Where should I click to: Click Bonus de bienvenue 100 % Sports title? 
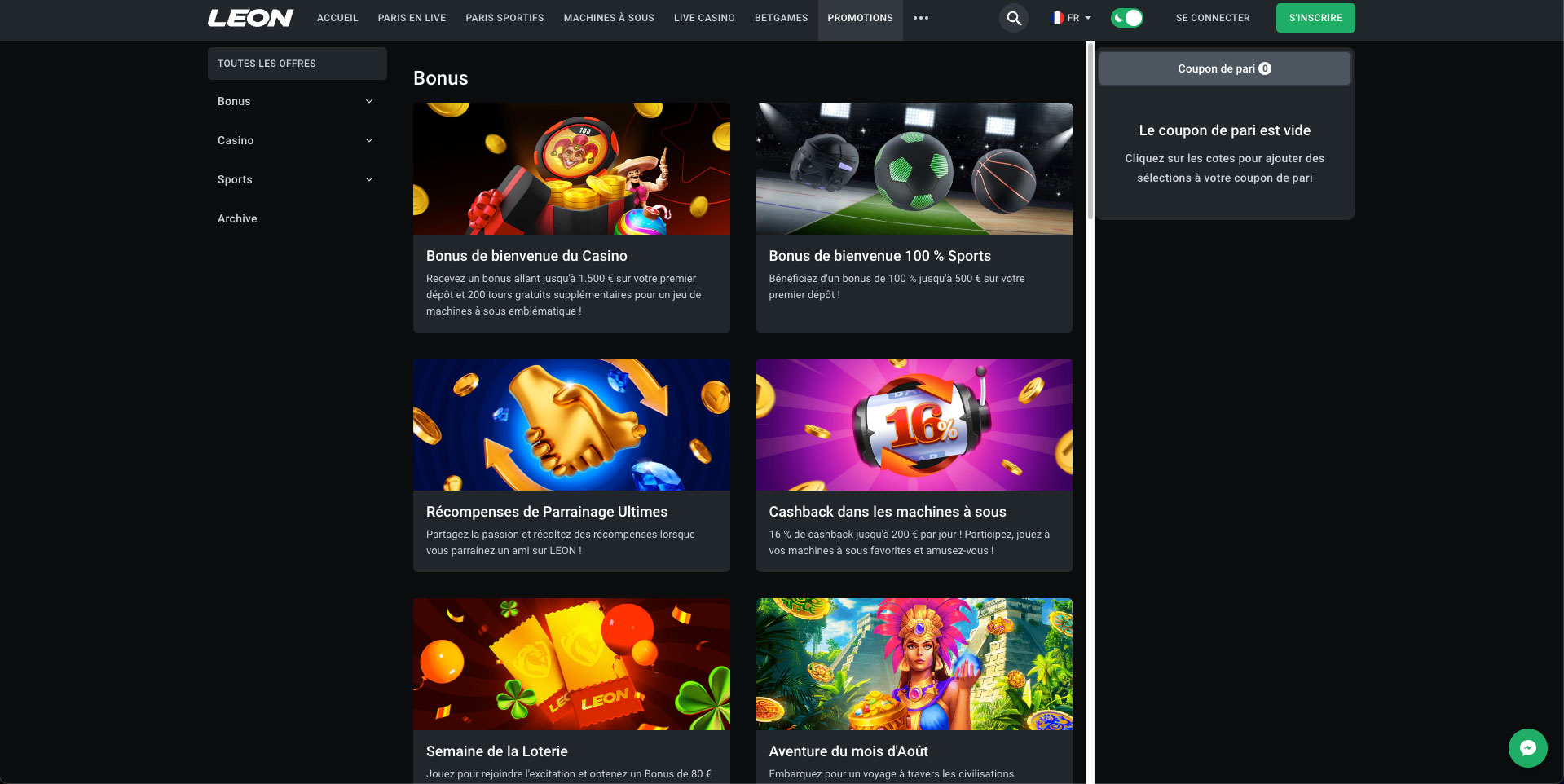(879, 256)
